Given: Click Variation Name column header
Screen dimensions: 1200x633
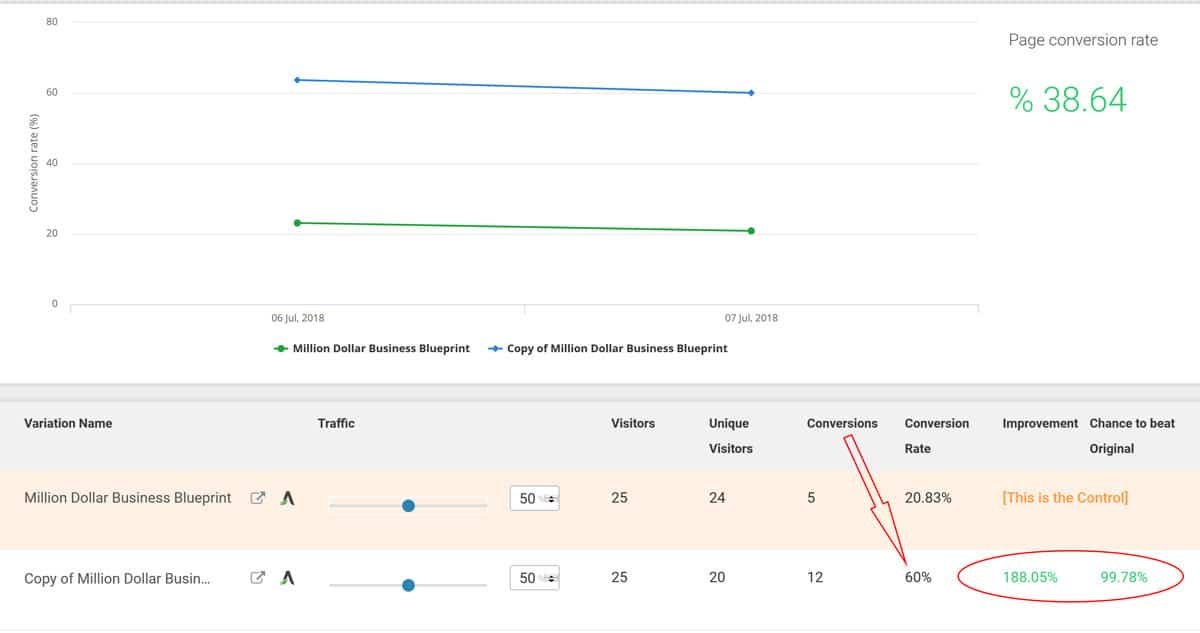Looking at the screenshot, I should [68, 423].
